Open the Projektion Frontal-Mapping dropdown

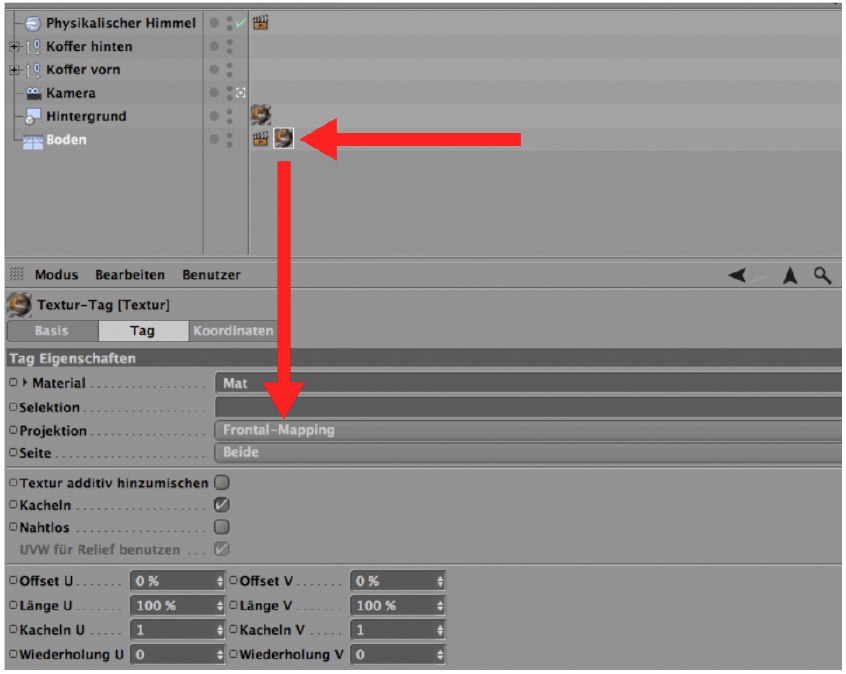click(528, 430)
